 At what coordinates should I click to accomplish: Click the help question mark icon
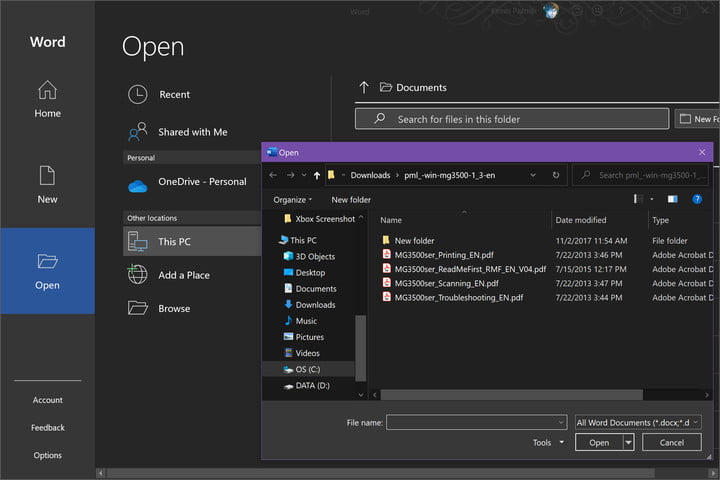[697, 199]
